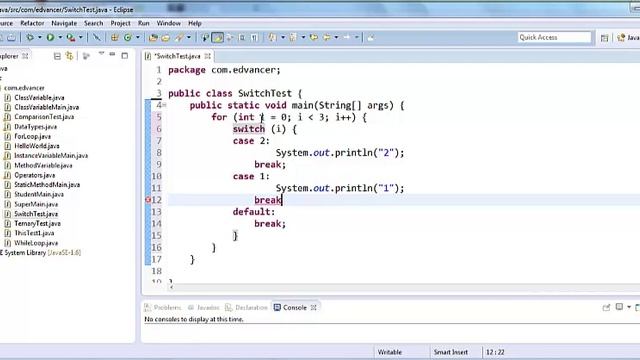Maximize the Package Explorer view
This screenshot has width=640, height=360.
tap(124, 56)
